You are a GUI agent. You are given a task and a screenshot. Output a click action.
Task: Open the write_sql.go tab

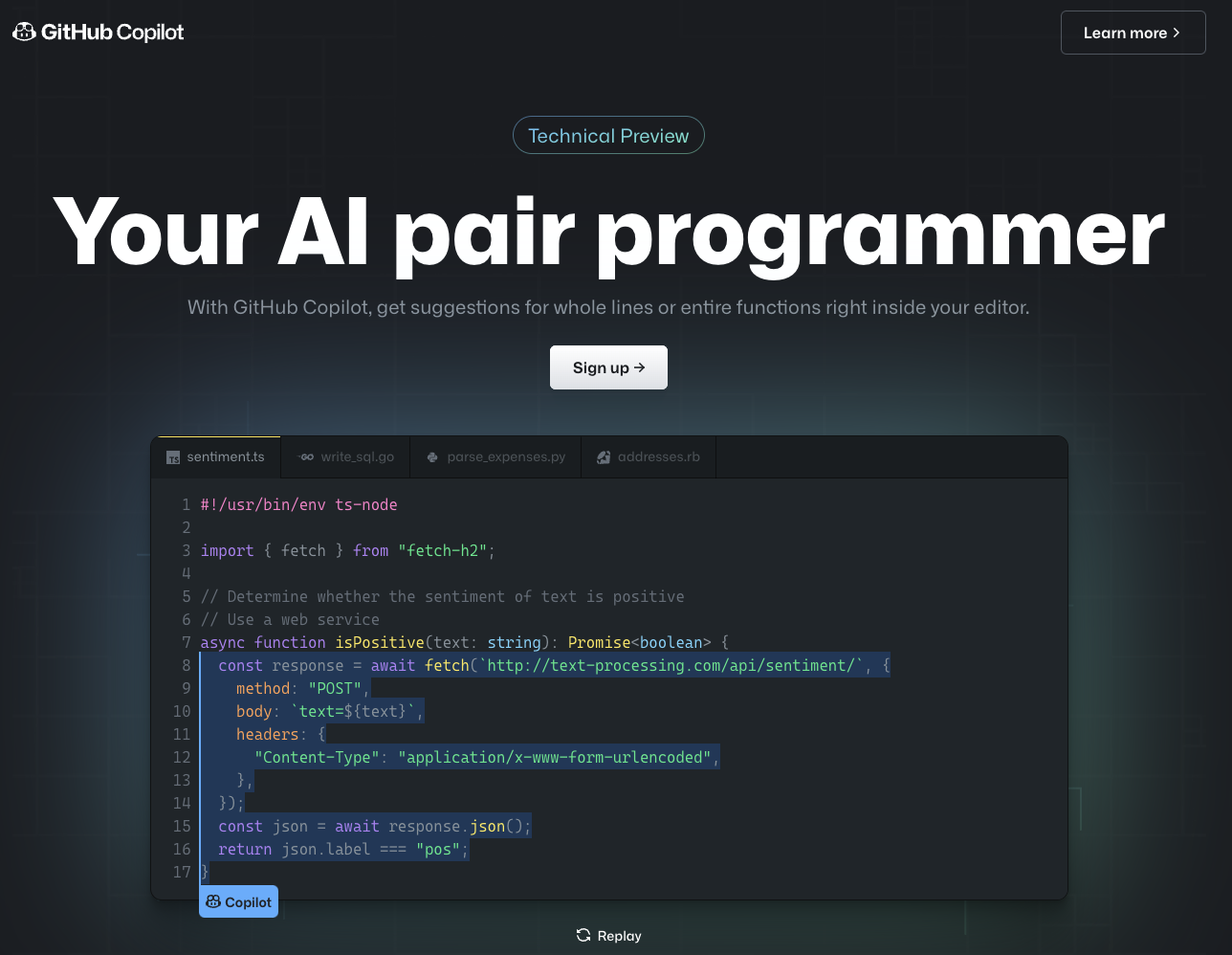point(345,457)
